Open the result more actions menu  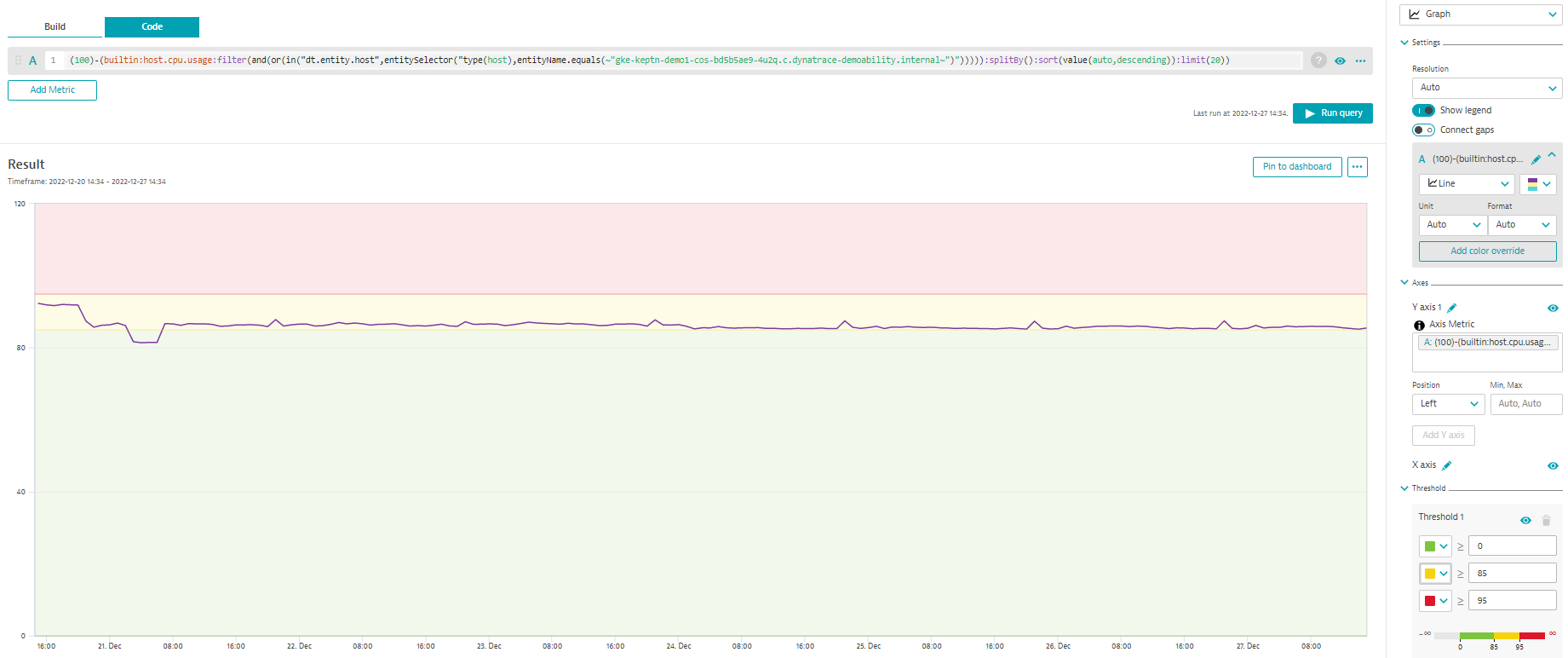[x=1357, y=167]
